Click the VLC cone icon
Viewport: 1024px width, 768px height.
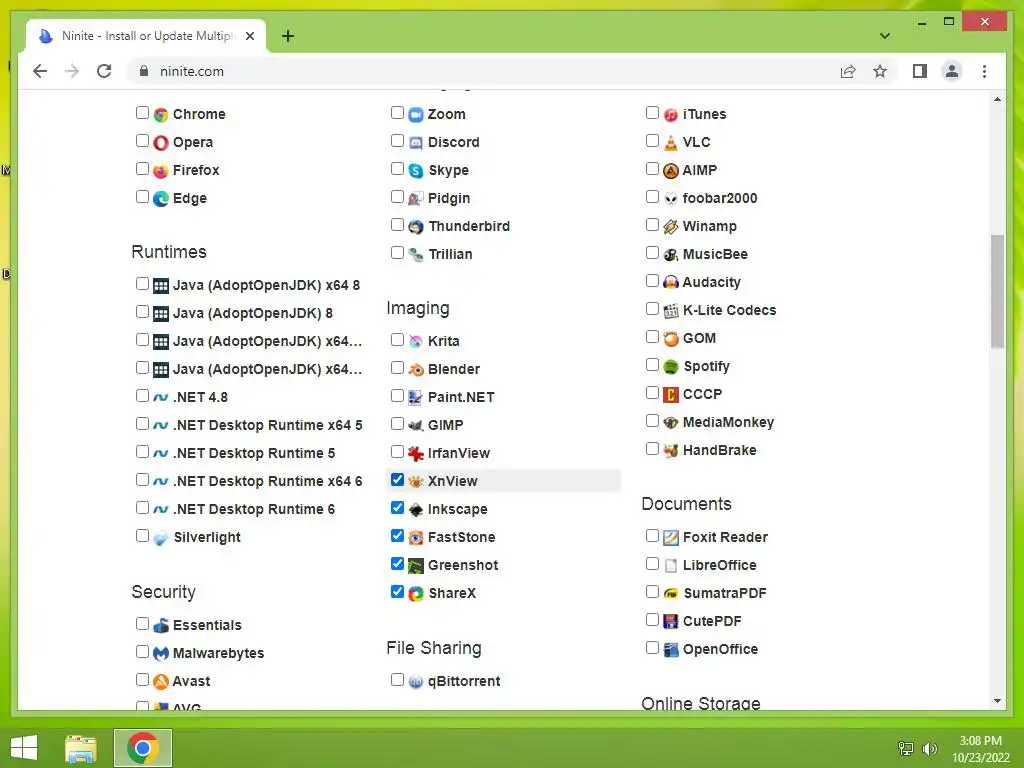pos(671,142)
